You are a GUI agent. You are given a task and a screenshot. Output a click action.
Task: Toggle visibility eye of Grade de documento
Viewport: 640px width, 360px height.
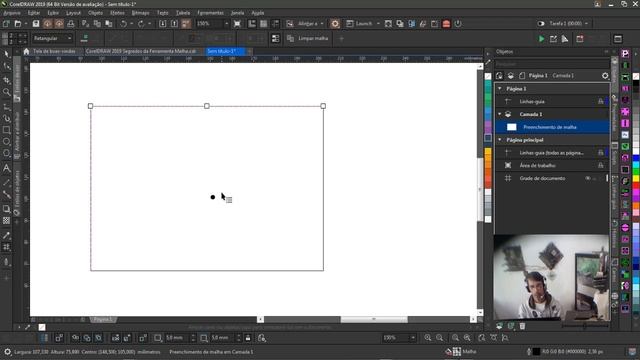point(587,178)
